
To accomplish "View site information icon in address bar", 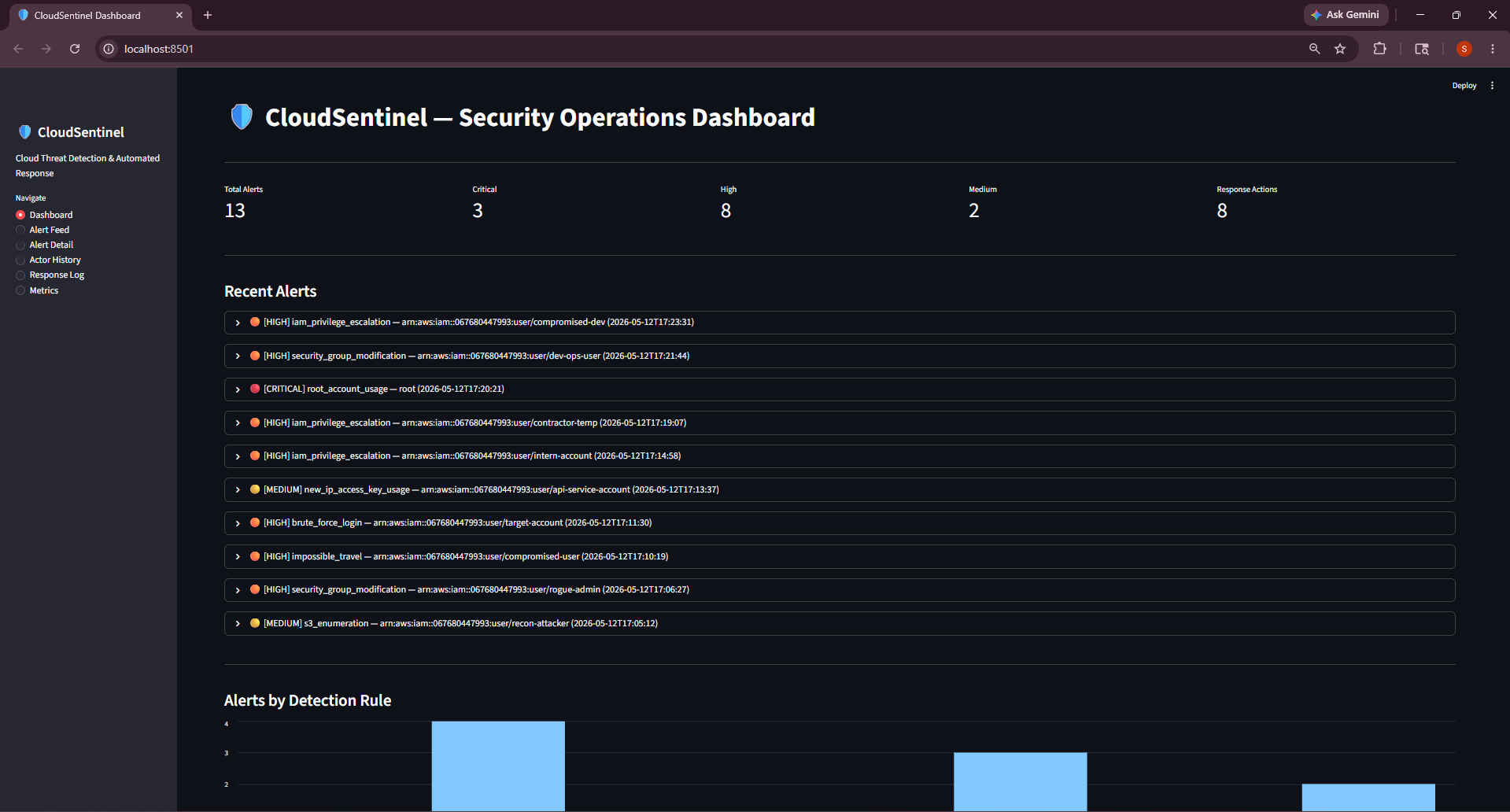I will click(109, 49).
